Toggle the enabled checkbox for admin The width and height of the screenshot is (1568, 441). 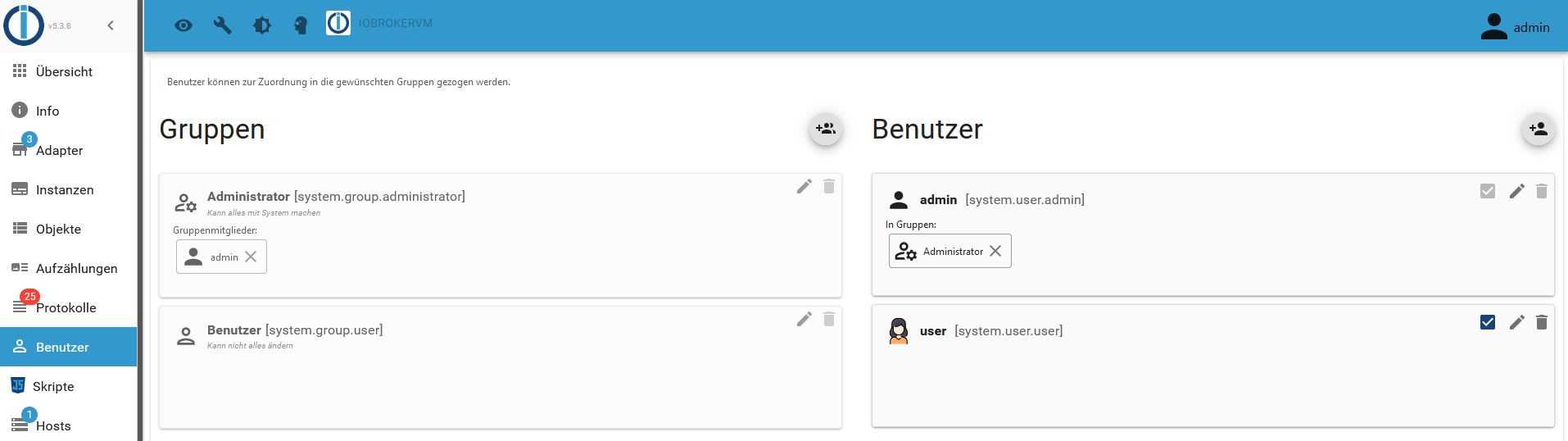1488,191
